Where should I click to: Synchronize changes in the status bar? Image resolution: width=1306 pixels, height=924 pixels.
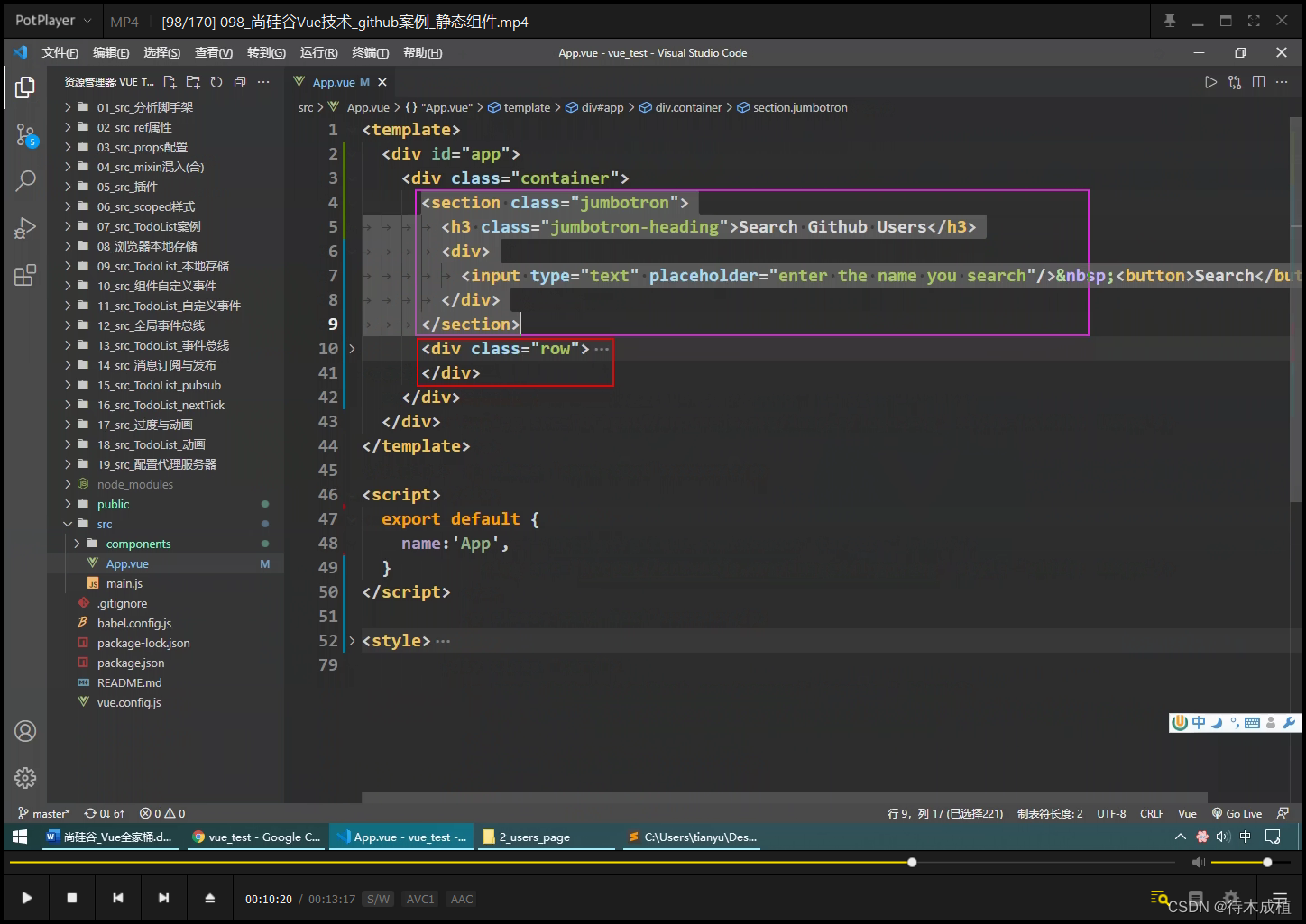pos(105,813)
